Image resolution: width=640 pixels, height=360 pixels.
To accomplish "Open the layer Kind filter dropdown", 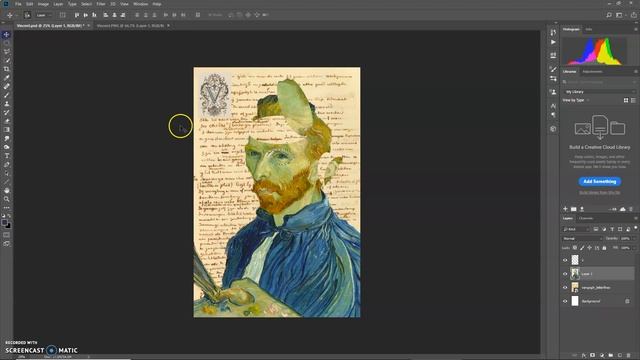I will (x=576, y=229).
